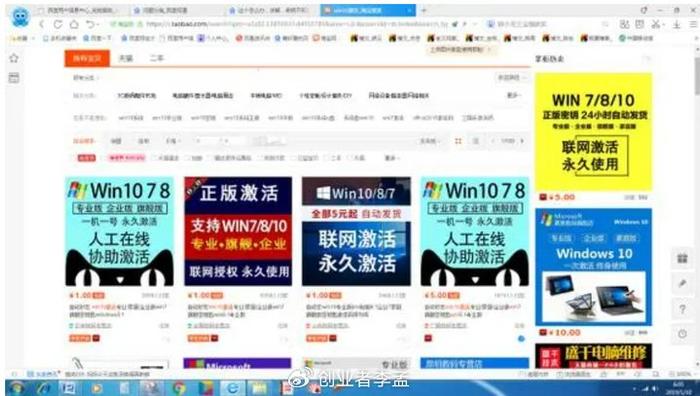Tick the second filter checkbox in the filter row

point(187,158)
